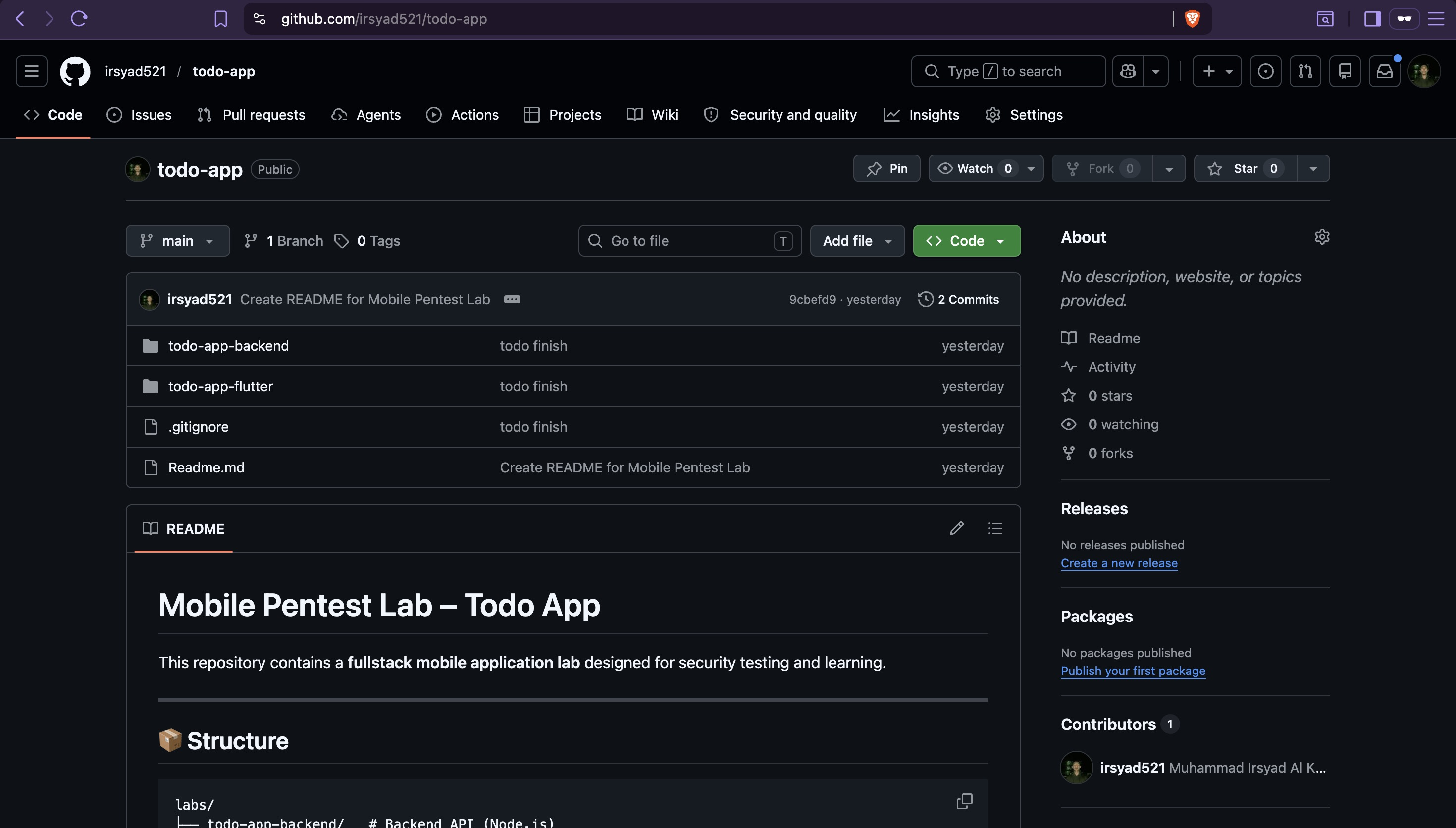Toggle the browser sidebar panel
Image resolution: width=1456 pixels, height=828 pixels.
1372,19
